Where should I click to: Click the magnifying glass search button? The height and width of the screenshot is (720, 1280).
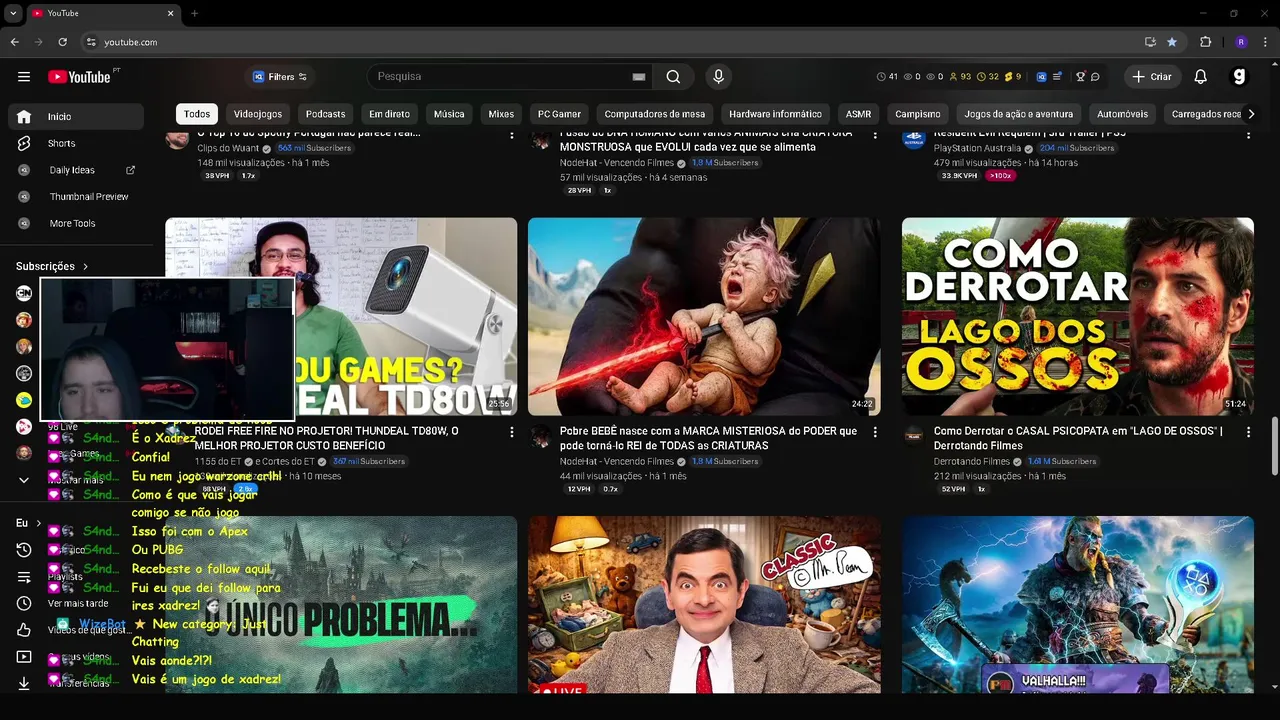click(x=673, y=77)
